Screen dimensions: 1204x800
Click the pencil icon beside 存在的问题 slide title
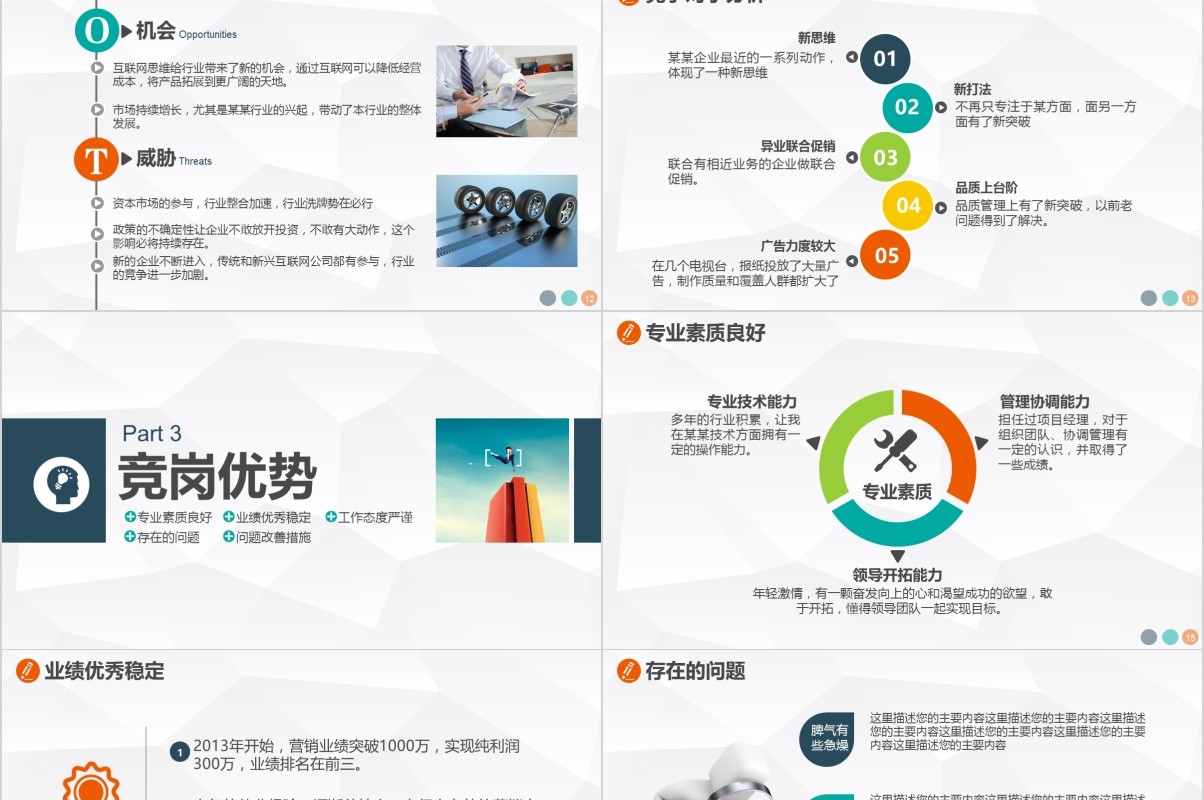pos(629,671)
